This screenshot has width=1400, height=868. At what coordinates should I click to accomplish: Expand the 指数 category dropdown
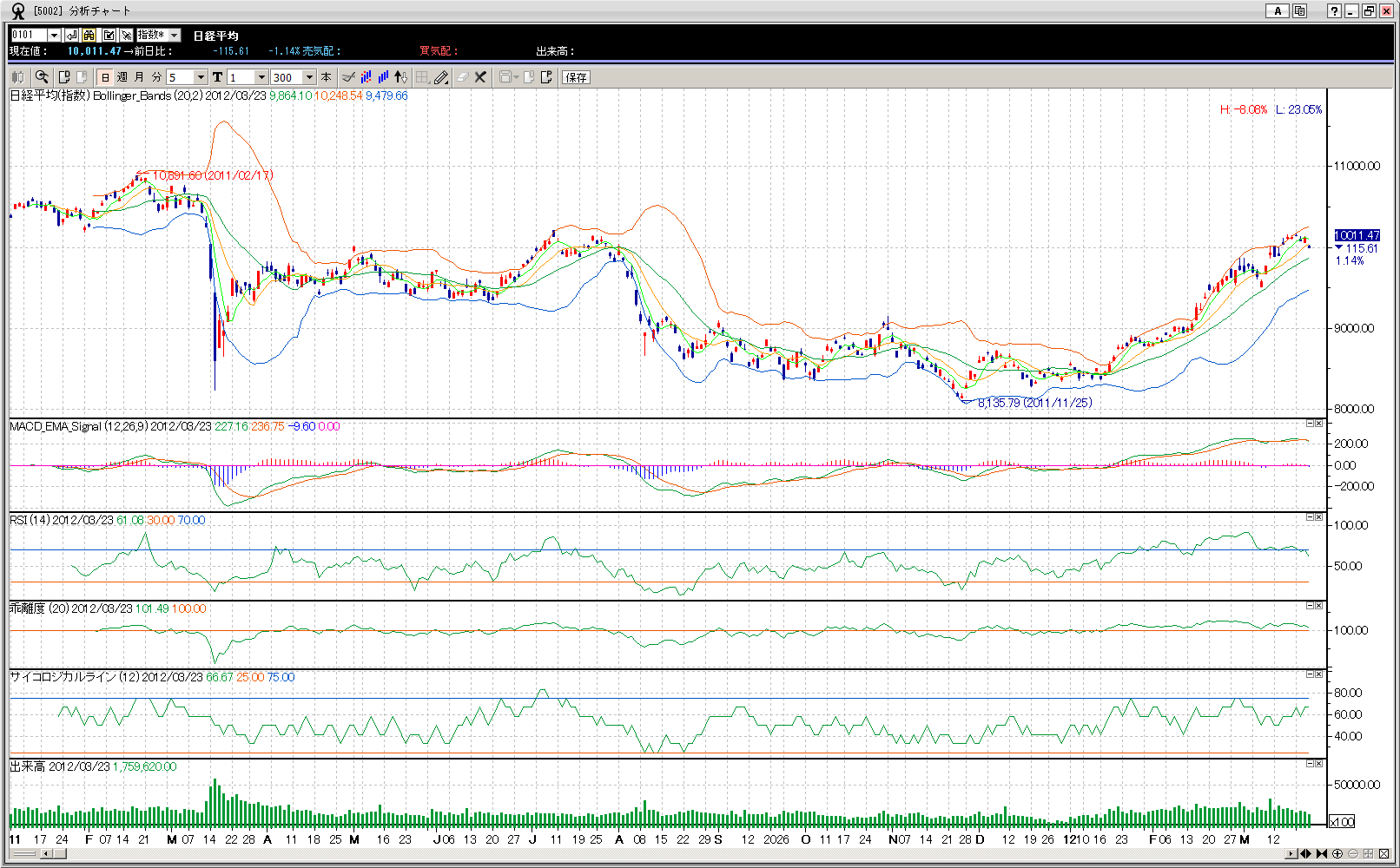pyautogui.click(x=175, y=35)
